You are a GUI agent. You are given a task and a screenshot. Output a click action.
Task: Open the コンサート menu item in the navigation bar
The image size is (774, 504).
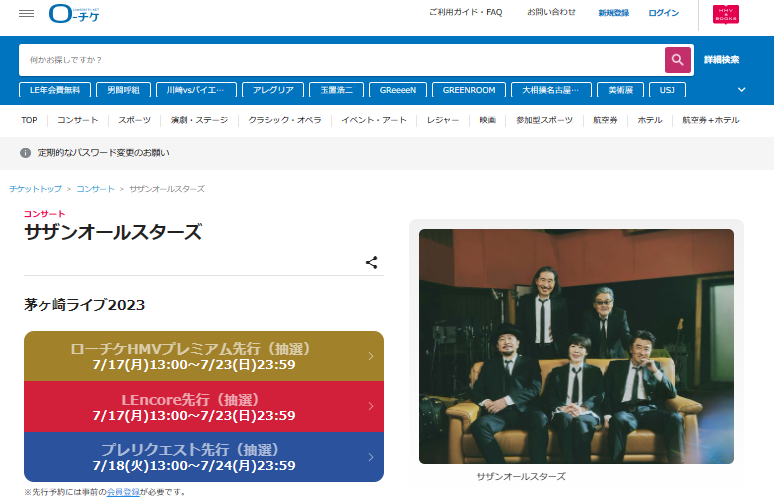(x=77, y=120)
